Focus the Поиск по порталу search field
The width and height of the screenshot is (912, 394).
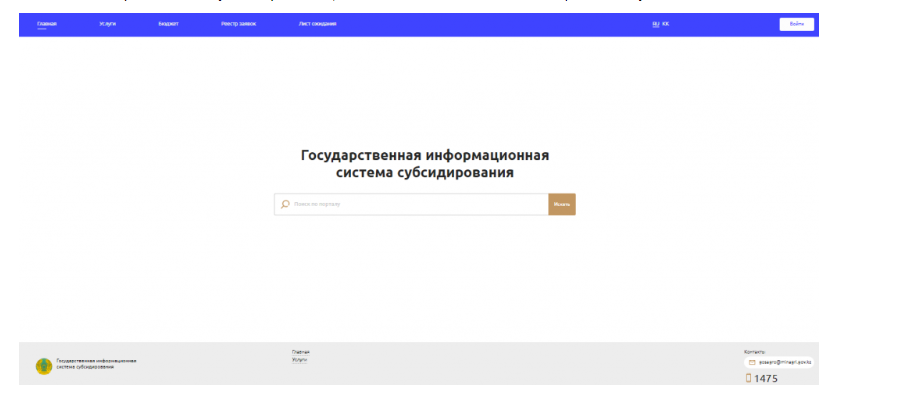tap(411, 204)
